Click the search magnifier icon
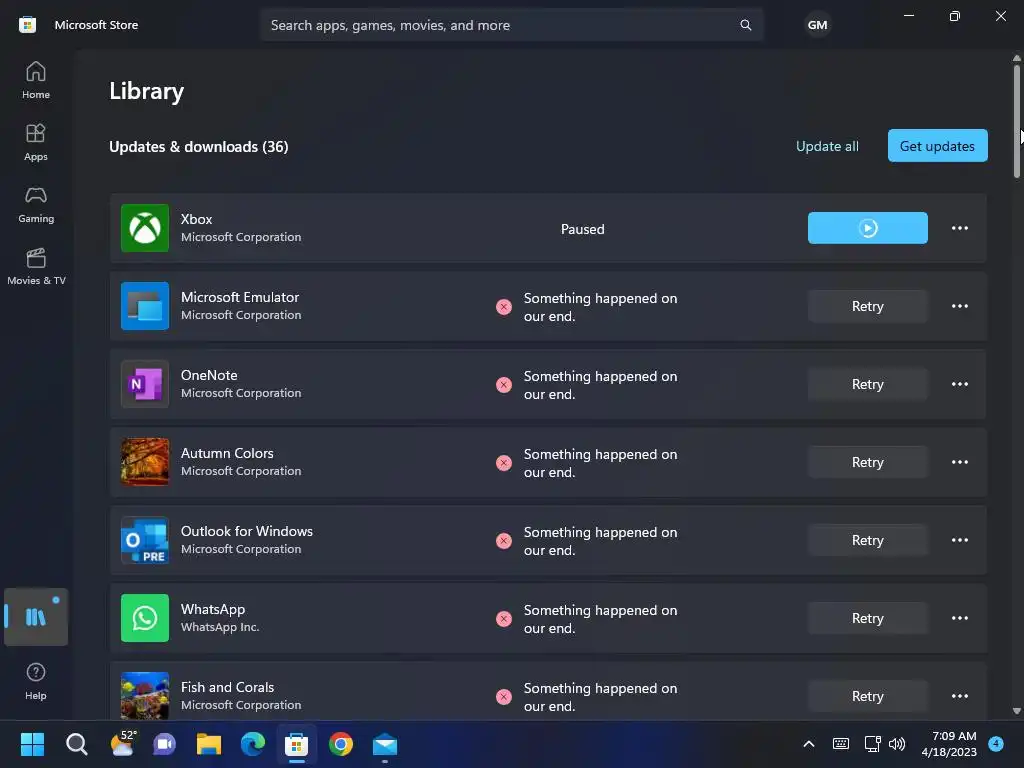 click(x=746, y=25)
